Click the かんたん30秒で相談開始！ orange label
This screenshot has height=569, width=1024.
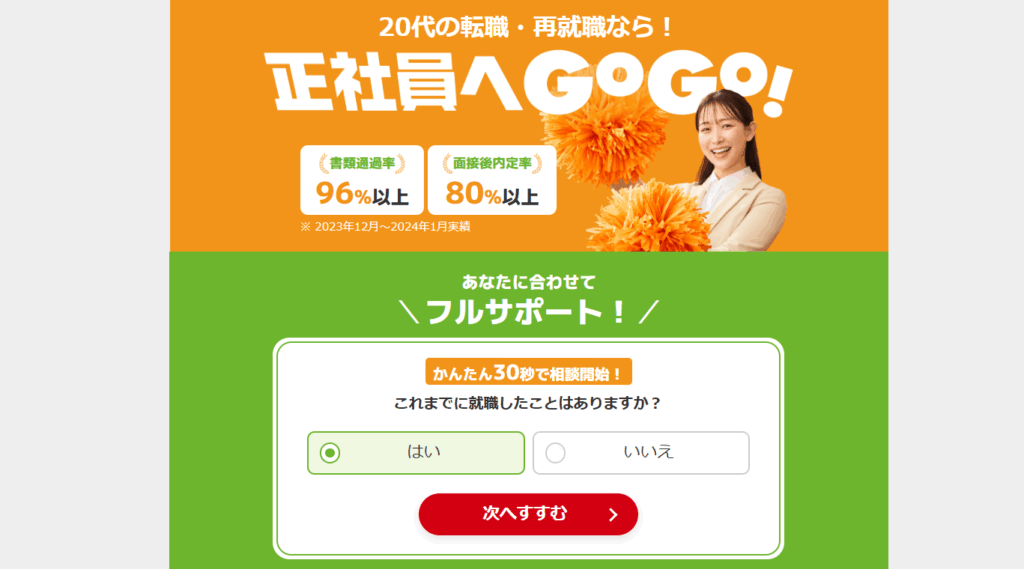(x=528, y=372)
